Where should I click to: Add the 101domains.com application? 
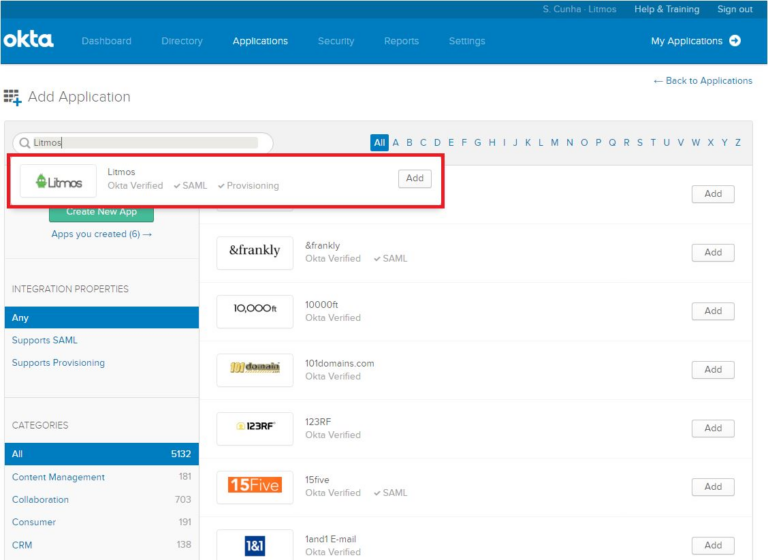tap(713, 370)
